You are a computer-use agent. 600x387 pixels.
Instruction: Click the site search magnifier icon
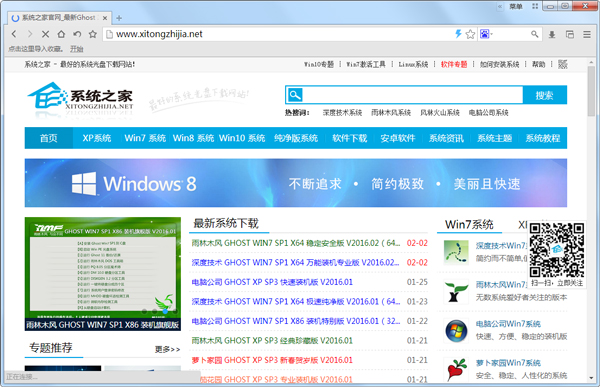point(295,95)
